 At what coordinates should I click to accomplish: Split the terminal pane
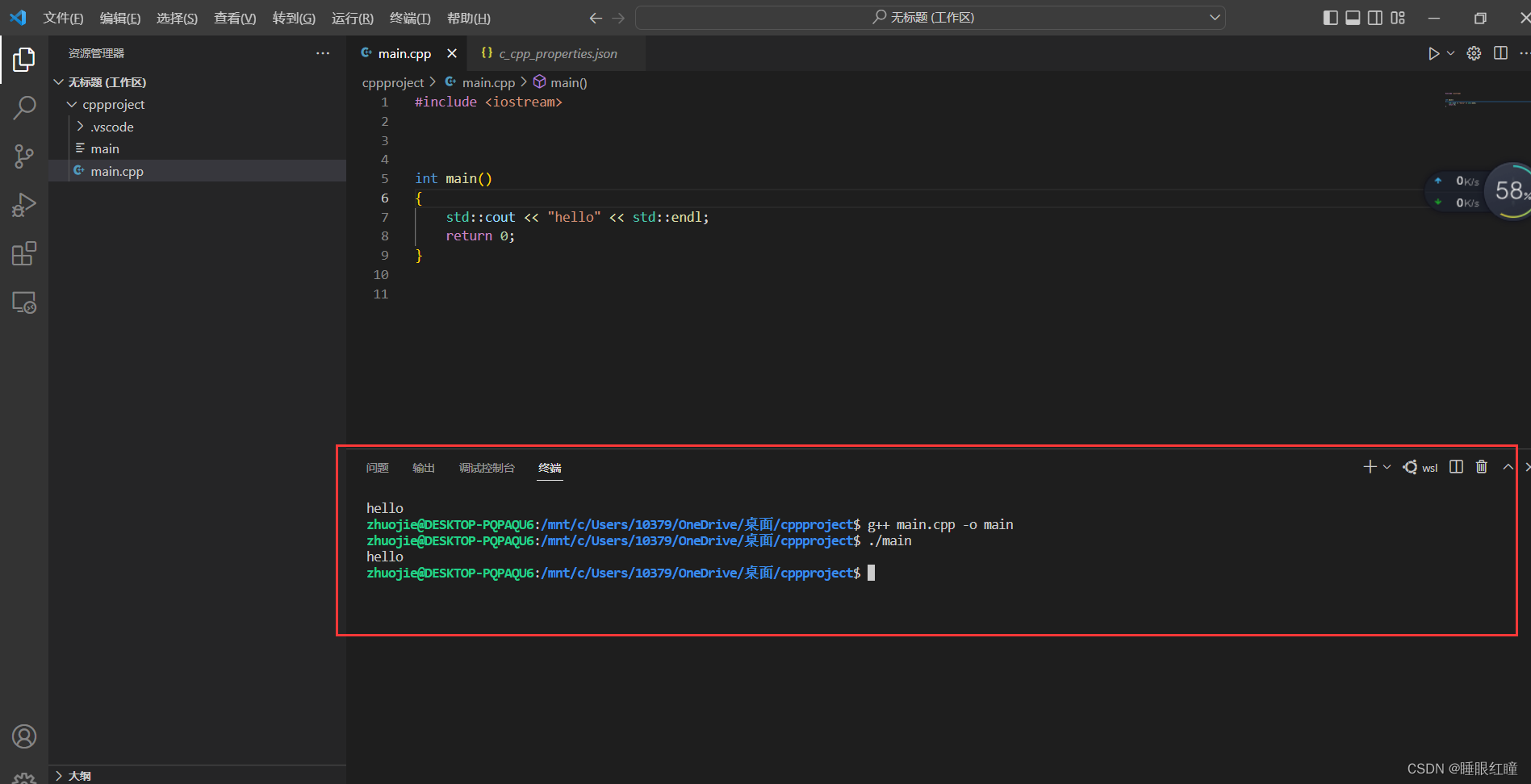pyautogui.click(x=1456, y=467)
